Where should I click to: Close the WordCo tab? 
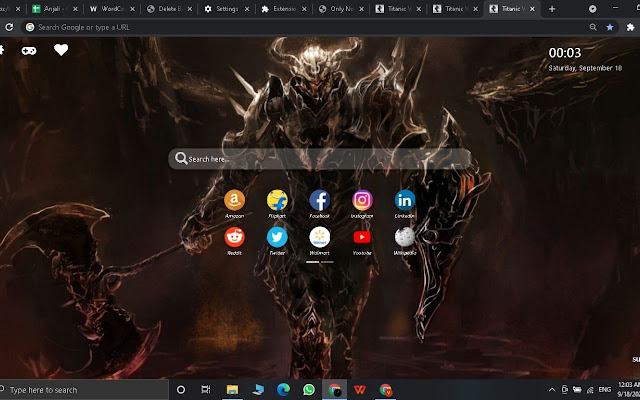pyautogui.click(x=133, y=9)
